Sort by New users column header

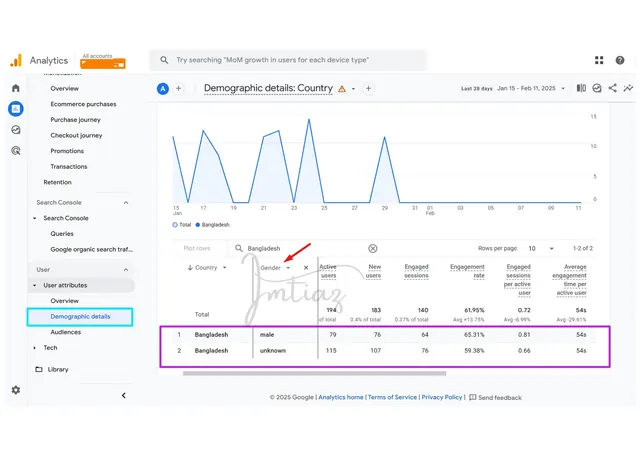pos(373,271)
